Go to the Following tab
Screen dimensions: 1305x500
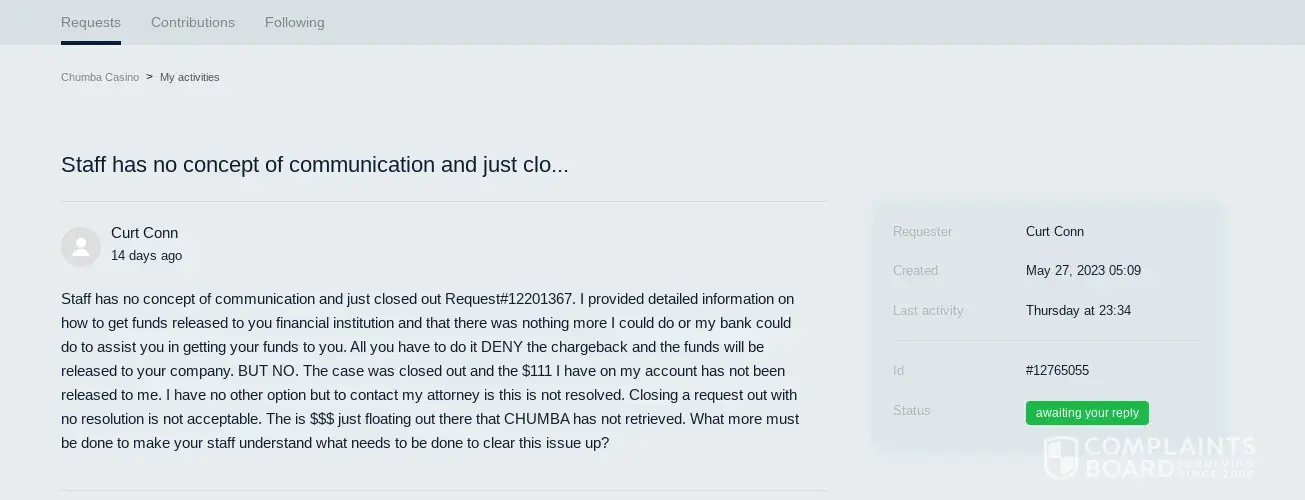295,22
